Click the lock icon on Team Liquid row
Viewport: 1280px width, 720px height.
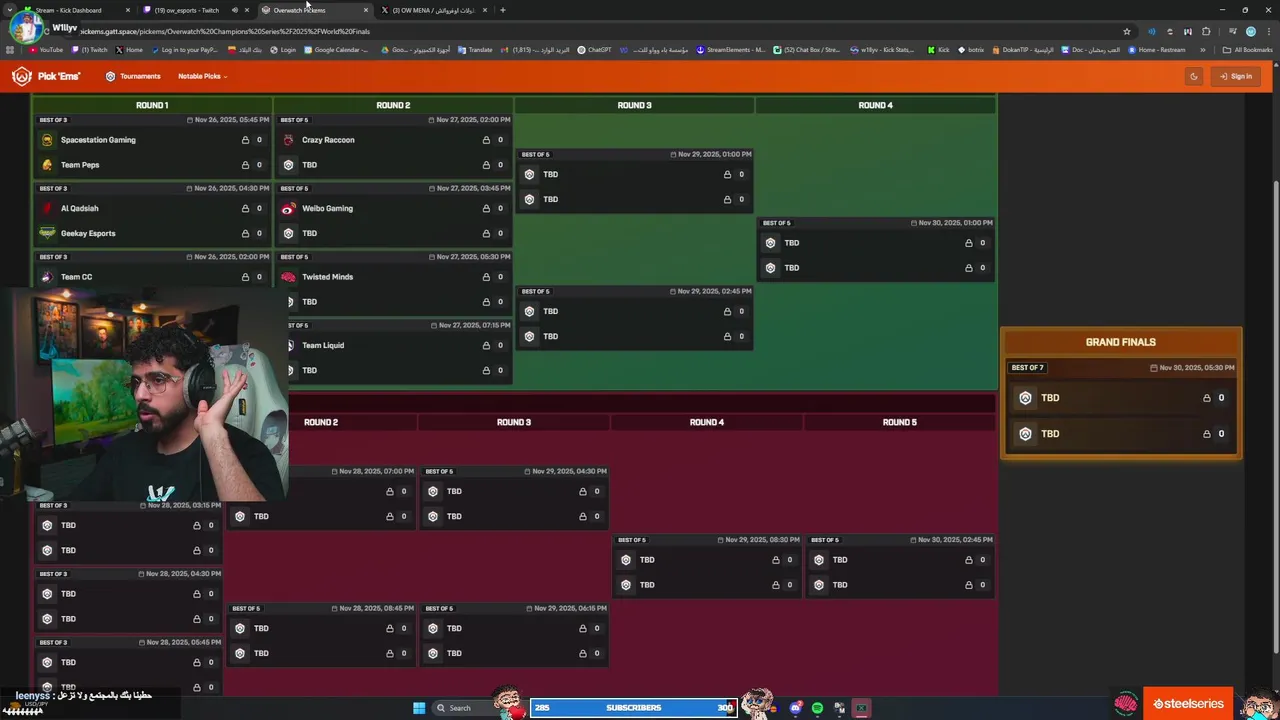[486, 345]
